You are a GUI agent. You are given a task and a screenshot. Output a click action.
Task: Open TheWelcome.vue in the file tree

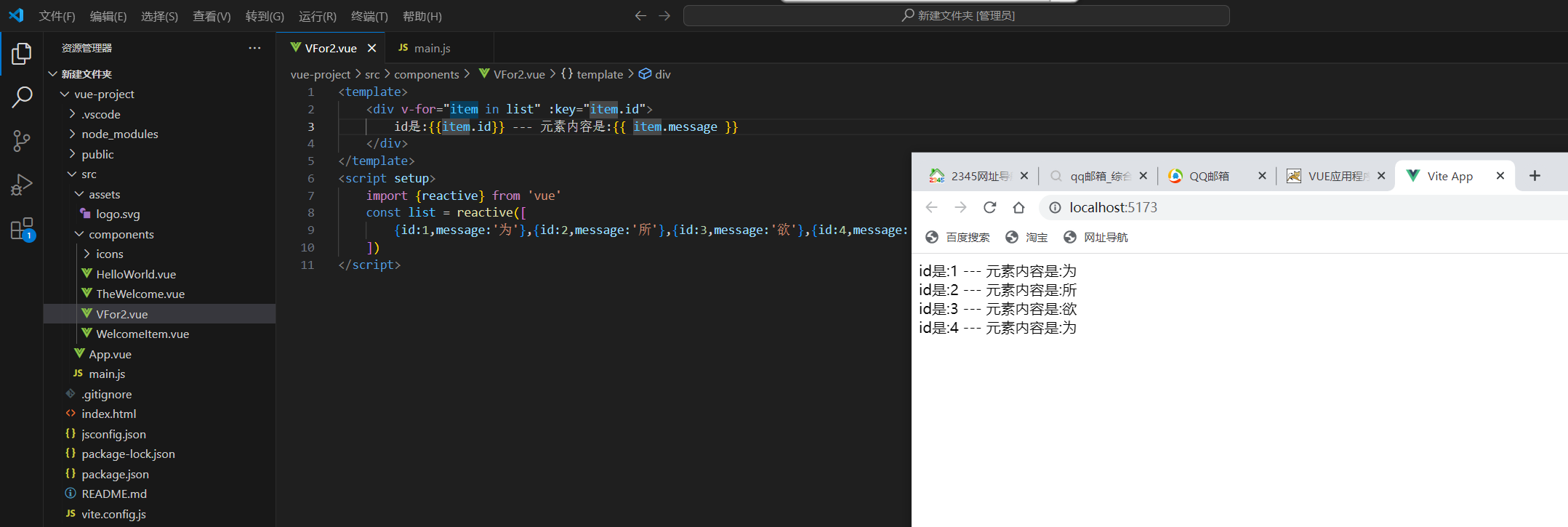coord(140,294)
